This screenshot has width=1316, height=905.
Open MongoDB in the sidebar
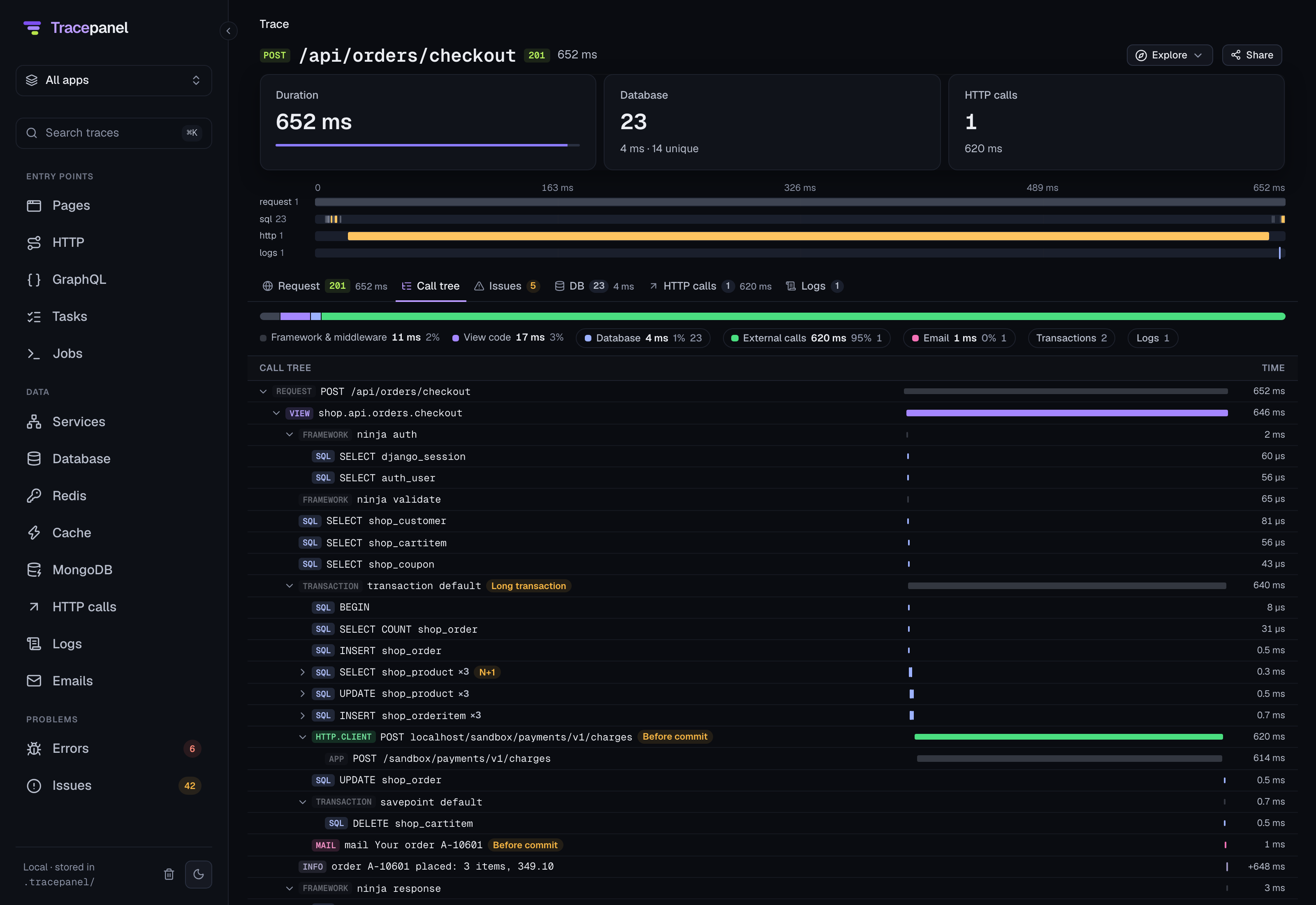tap(114, 570)
